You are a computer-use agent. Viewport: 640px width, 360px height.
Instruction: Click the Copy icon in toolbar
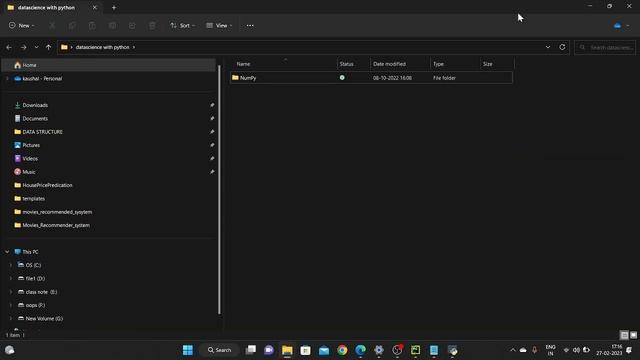pos(72,25)
